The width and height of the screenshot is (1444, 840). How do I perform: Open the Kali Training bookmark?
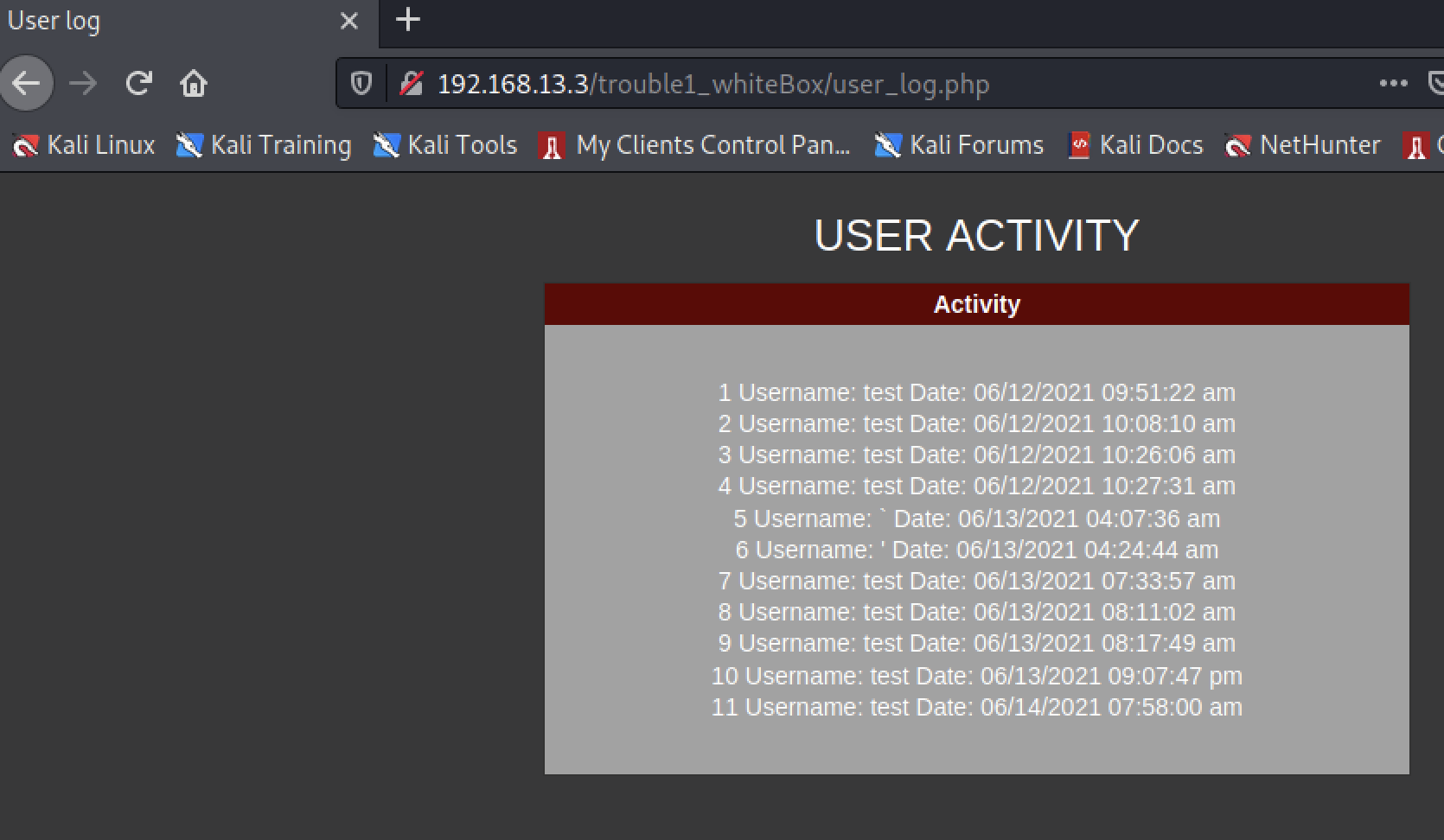(264, 145)
